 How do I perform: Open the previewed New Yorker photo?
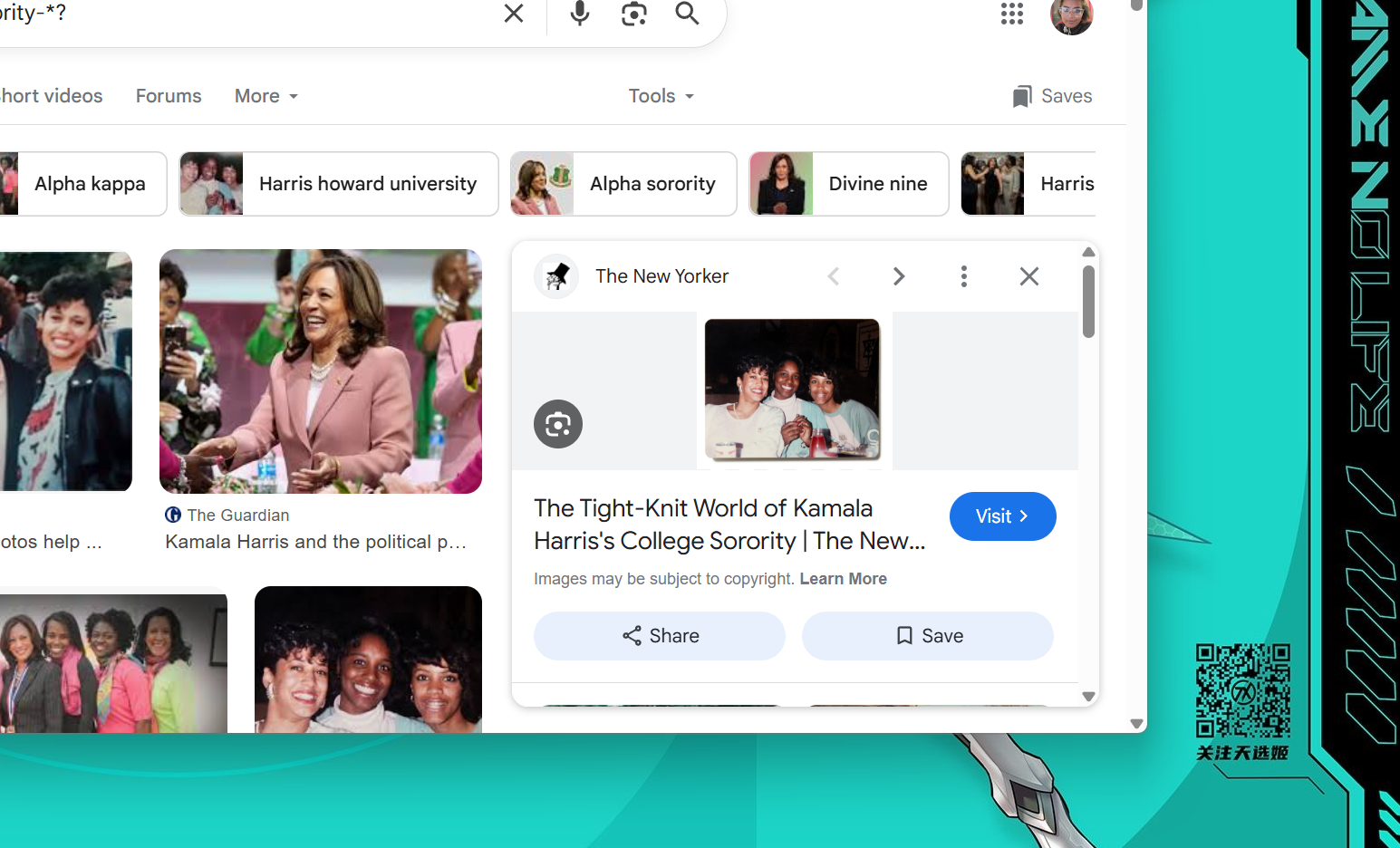point(793,389)
